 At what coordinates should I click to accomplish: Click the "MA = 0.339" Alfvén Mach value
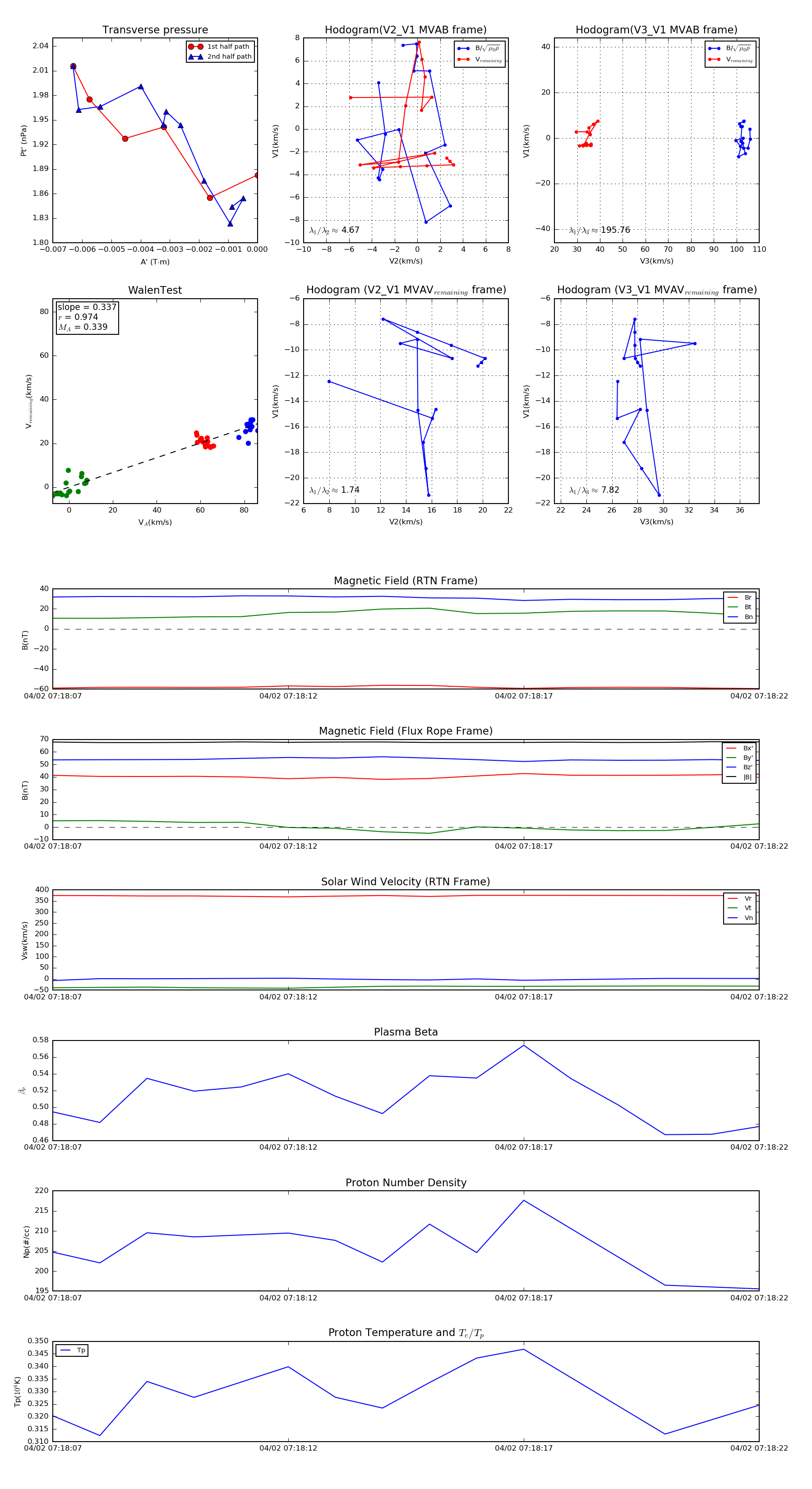(x=83, y=327)
